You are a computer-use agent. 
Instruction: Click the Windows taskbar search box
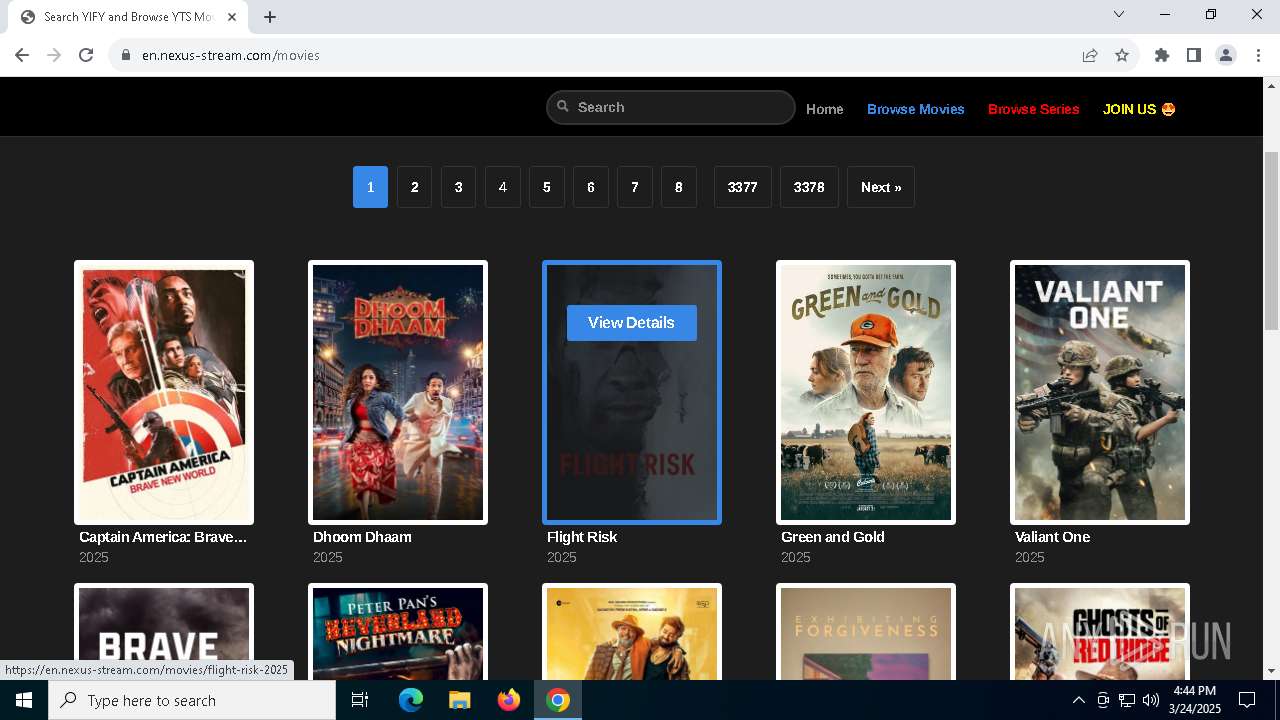192,700
